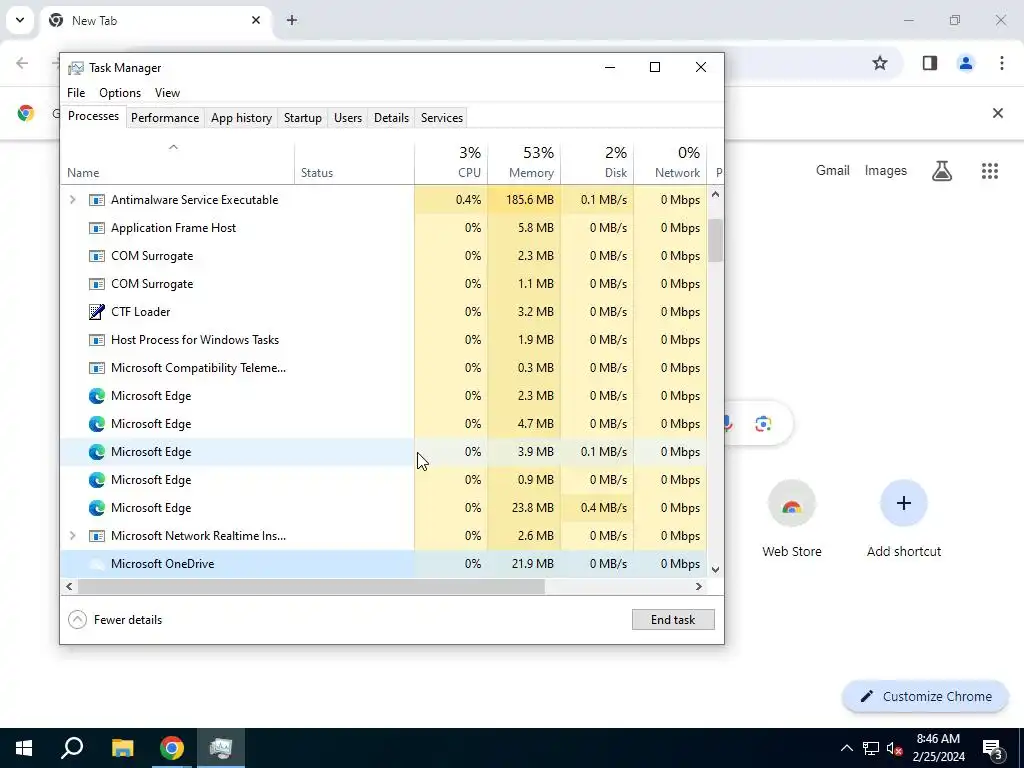Screen dimensions: 1024x768
Task: Click the Status column header
Action: tap(354, 163)
